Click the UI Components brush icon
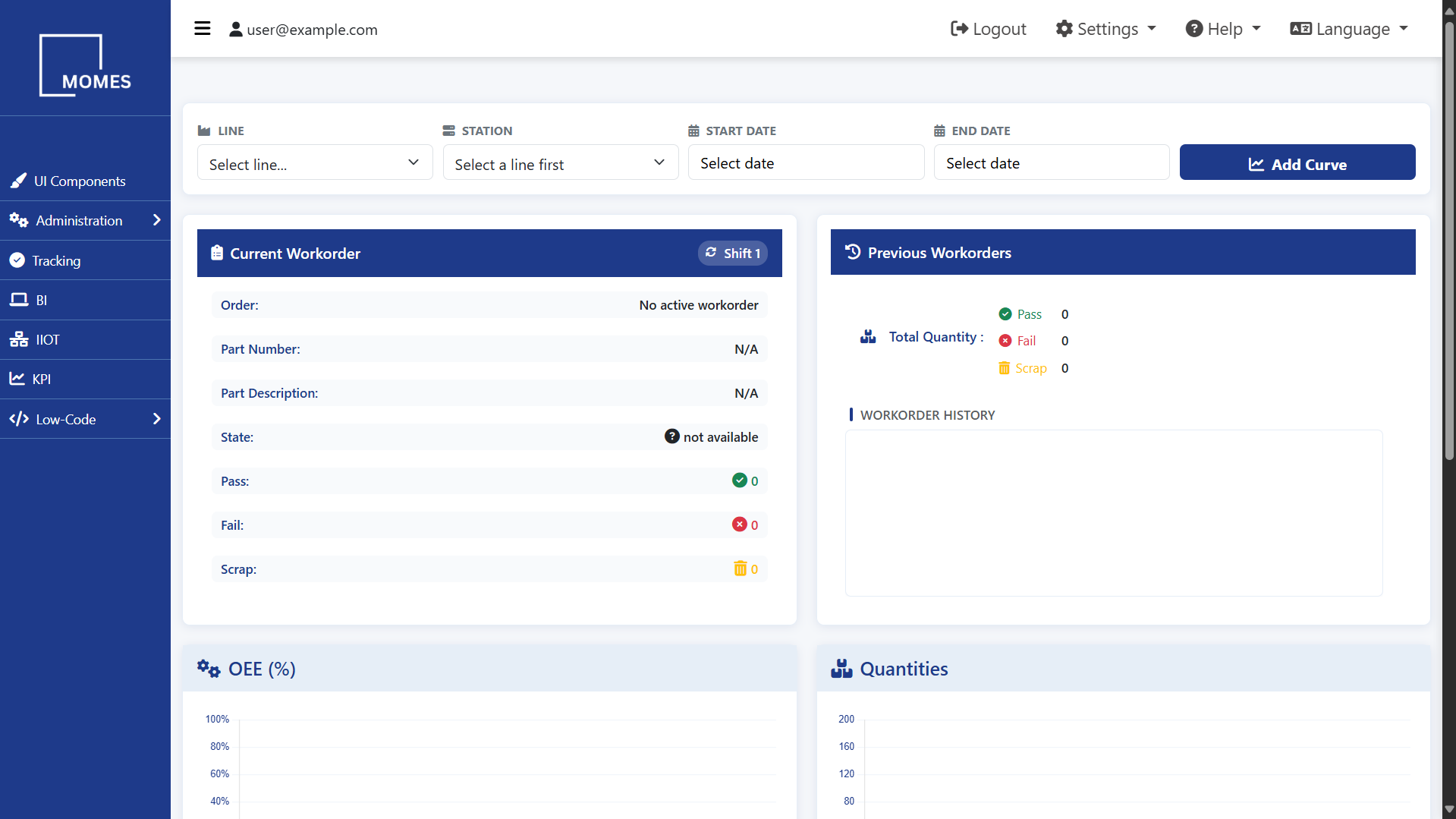The image size is (1456, 819). pos(18,181)
